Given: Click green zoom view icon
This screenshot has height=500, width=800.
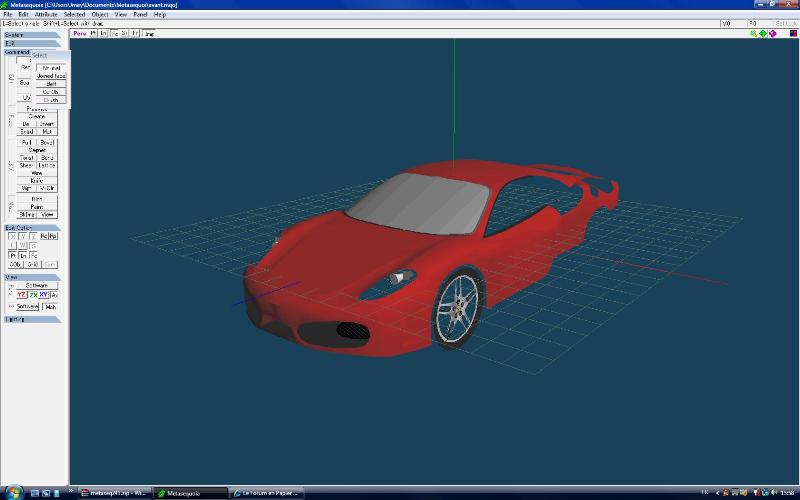Looking at the screenshot, I should [x=754, y=34].
